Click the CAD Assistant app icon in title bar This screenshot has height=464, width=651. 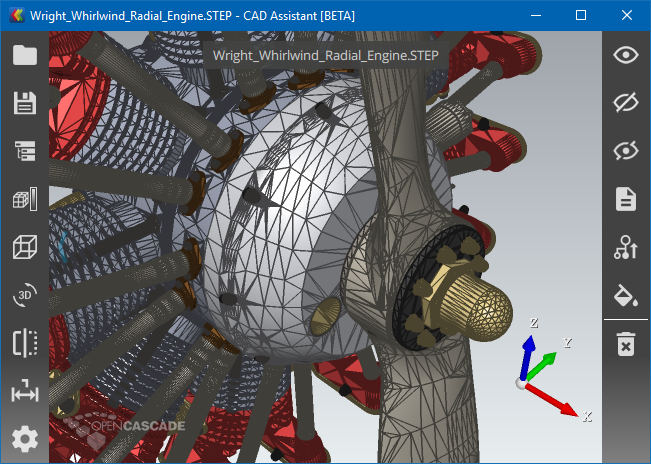point(17,16)
